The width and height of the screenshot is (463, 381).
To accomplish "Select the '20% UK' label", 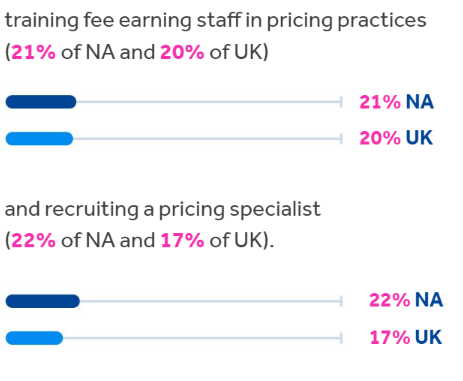I will click(x=396, y=138).
